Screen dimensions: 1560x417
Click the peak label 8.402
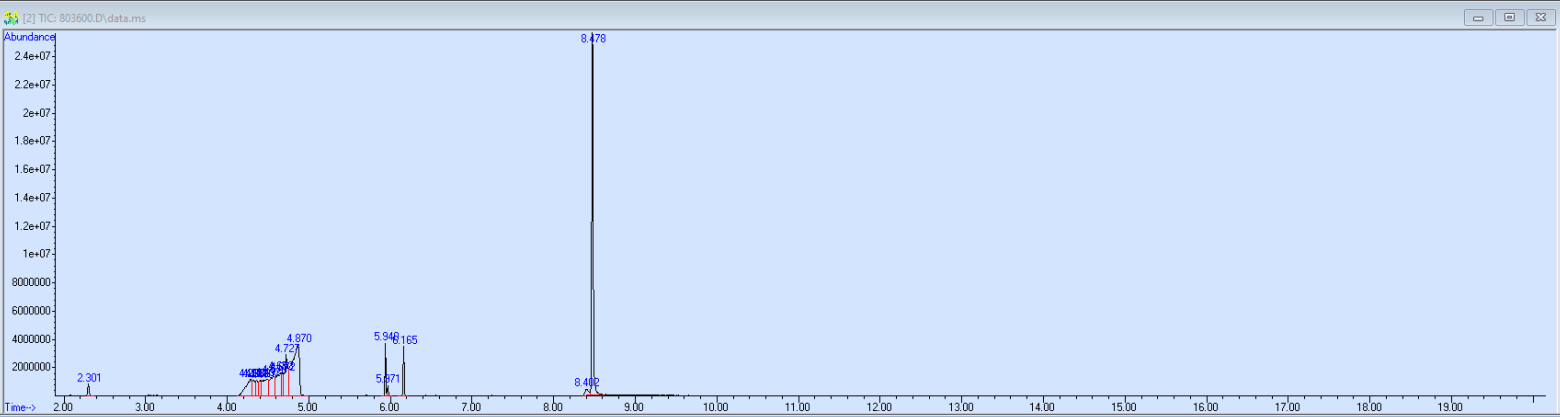[x=587, y=382]
